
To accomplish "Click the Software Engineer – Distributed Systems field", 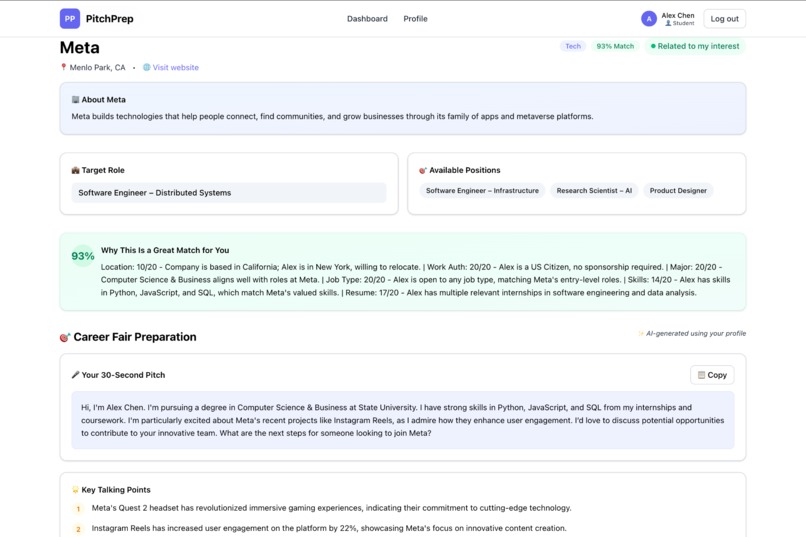I will coord(229,193).
